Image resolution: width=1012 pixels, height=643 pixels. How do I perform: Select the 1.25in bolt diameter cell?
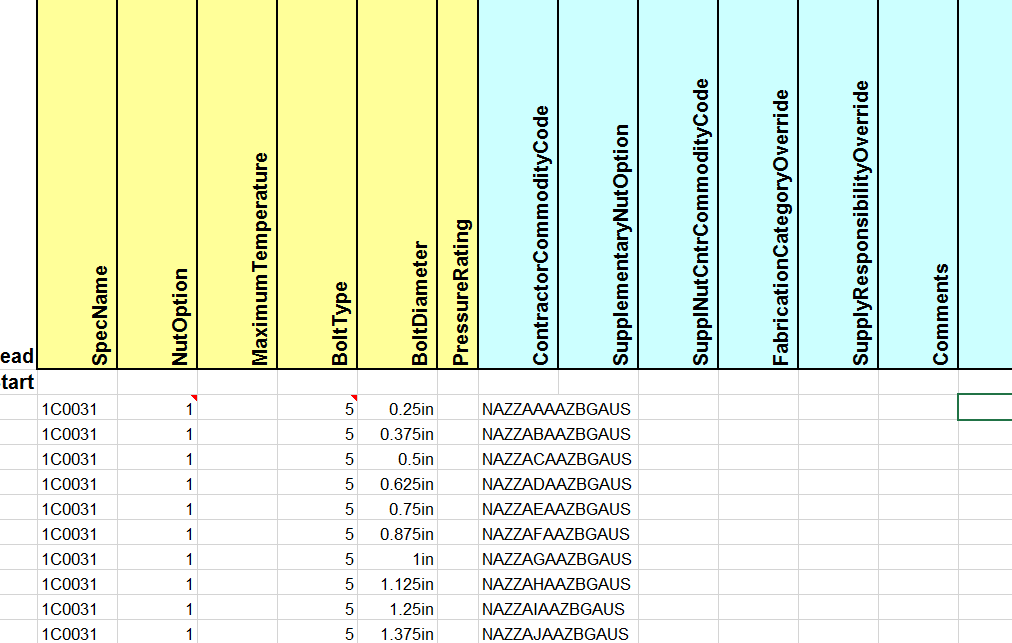[397, 609]
